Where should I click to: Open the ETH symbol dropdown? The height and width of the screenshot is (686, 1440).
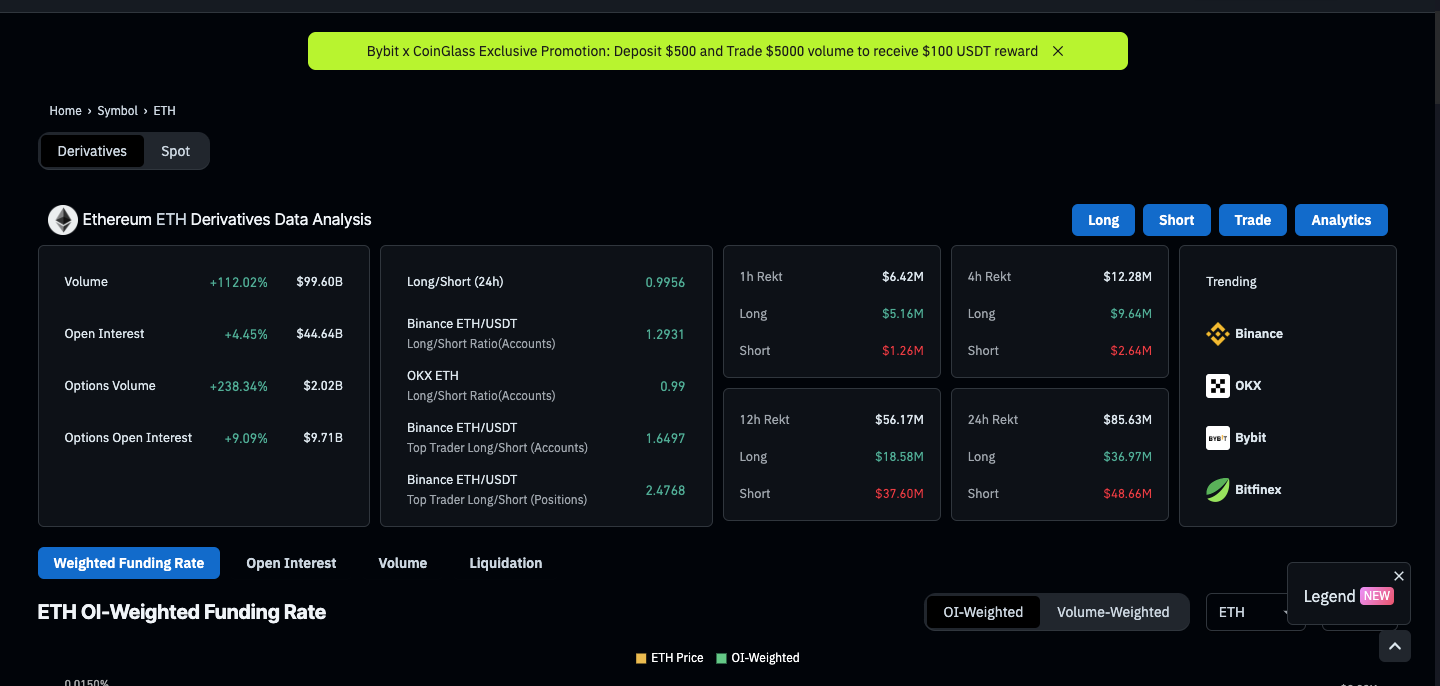[1255, 612]
